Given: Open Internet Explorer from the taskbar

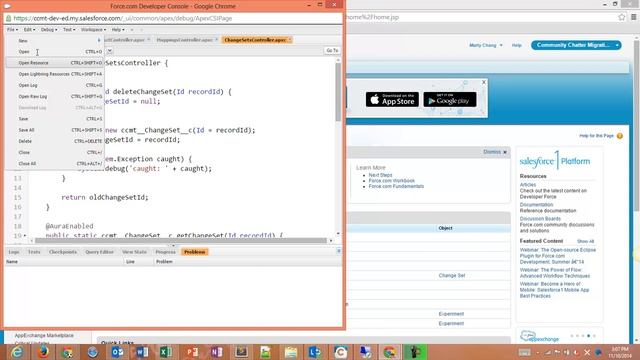Looking at the screenshot, I should point(17,352).
